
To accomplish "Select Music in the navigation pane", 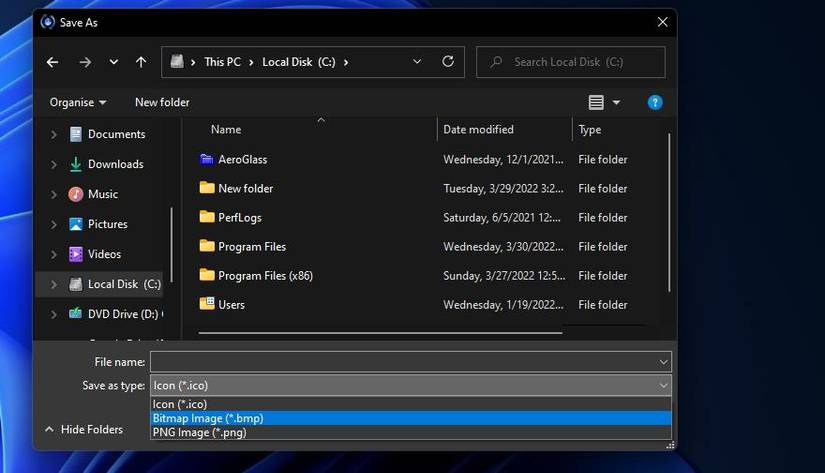I will [103, 194].
